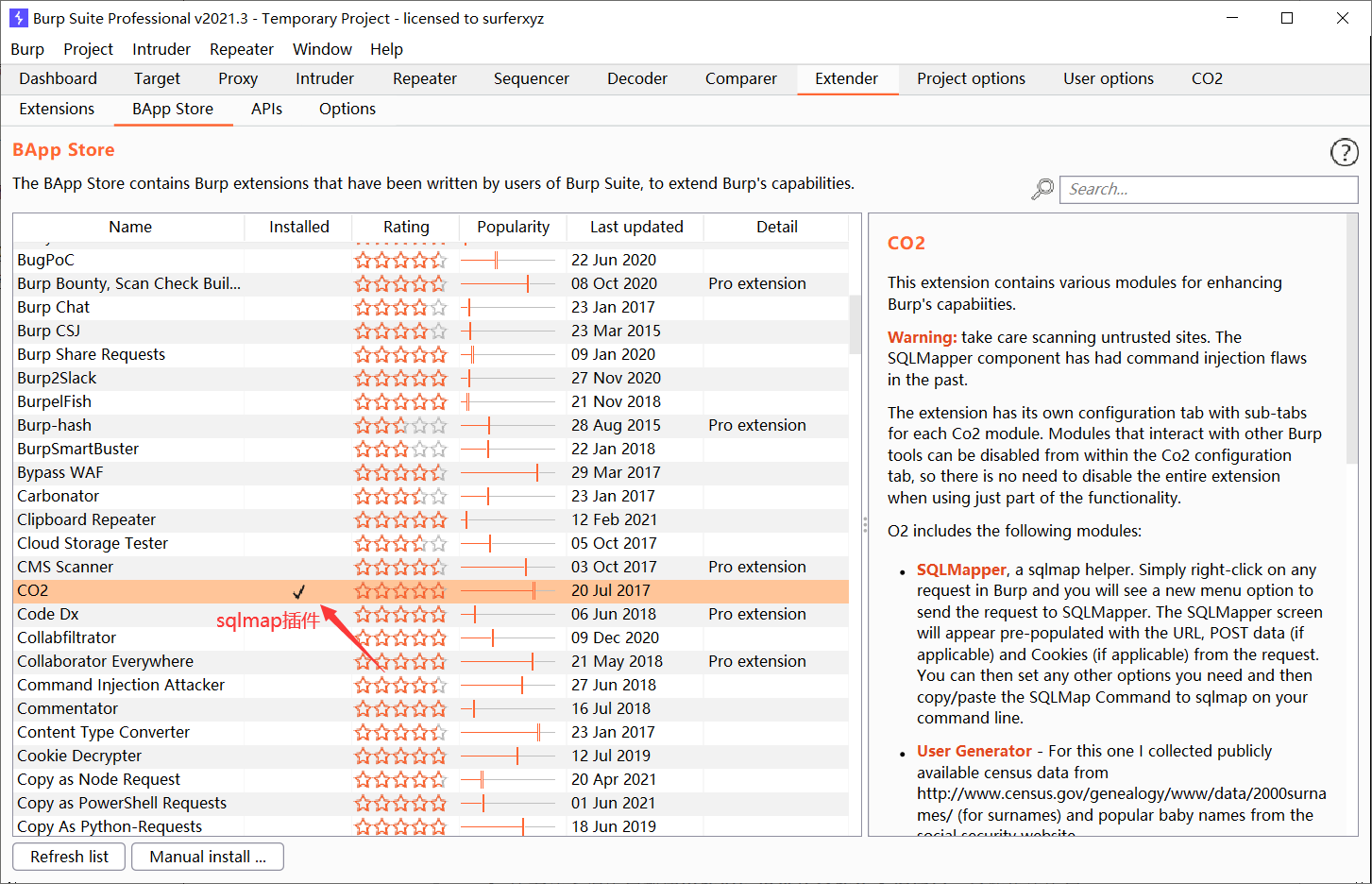Click in the BApp Search field
1372x884 pixels.
(1209, 189)
